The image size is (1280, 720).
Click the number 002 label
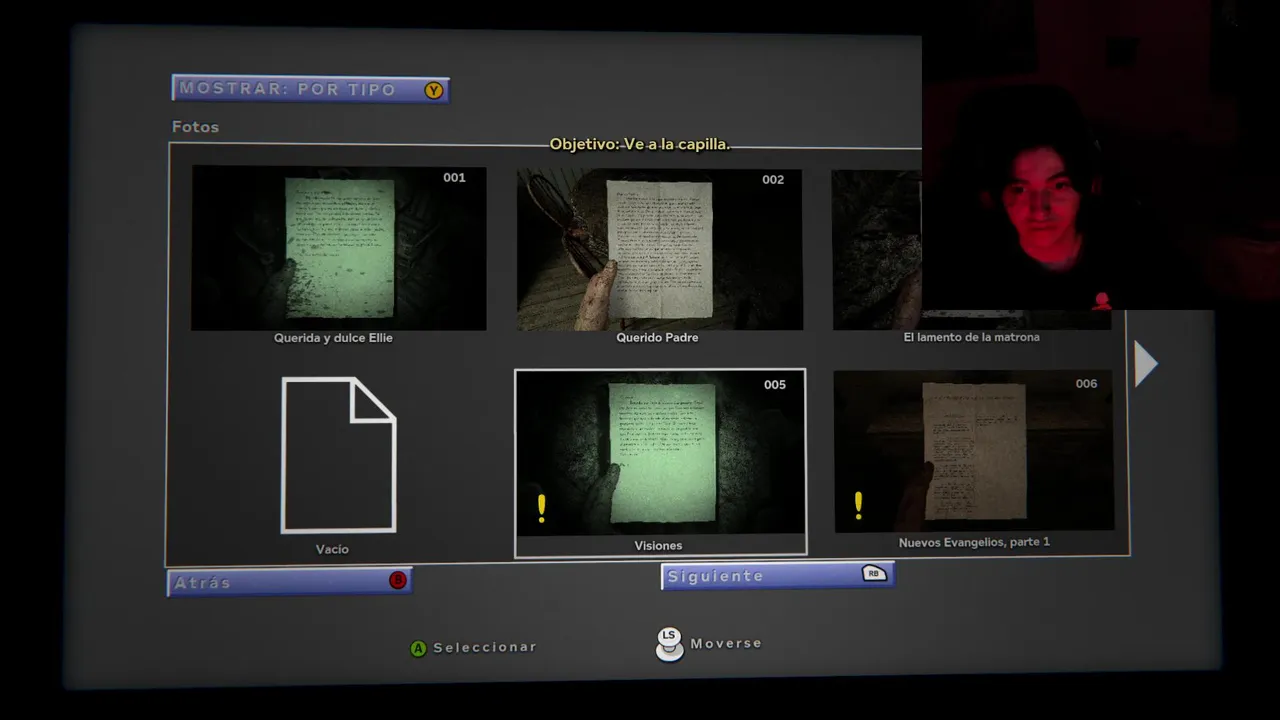pyautogui.click(x=772, y=180)
